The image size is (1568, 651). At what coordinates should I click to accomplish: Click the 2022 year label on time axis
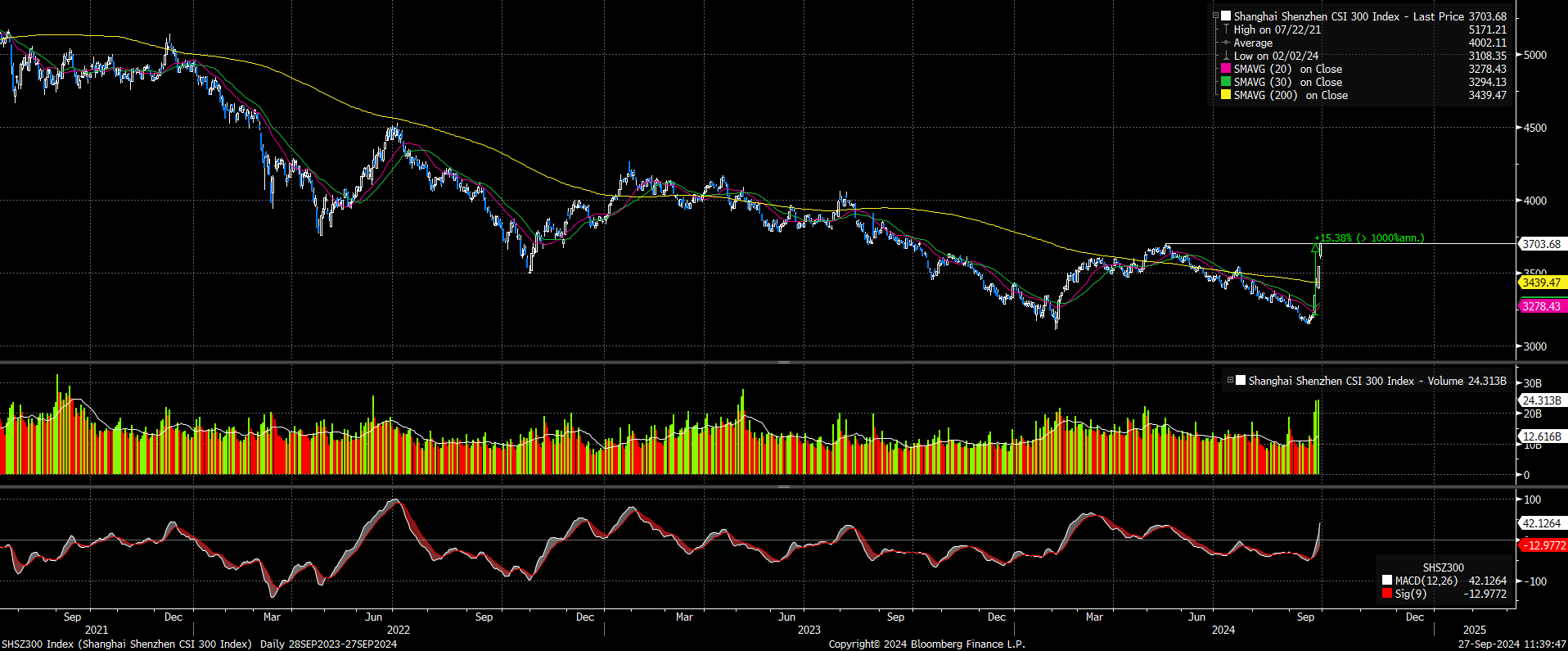pos(399,630)
